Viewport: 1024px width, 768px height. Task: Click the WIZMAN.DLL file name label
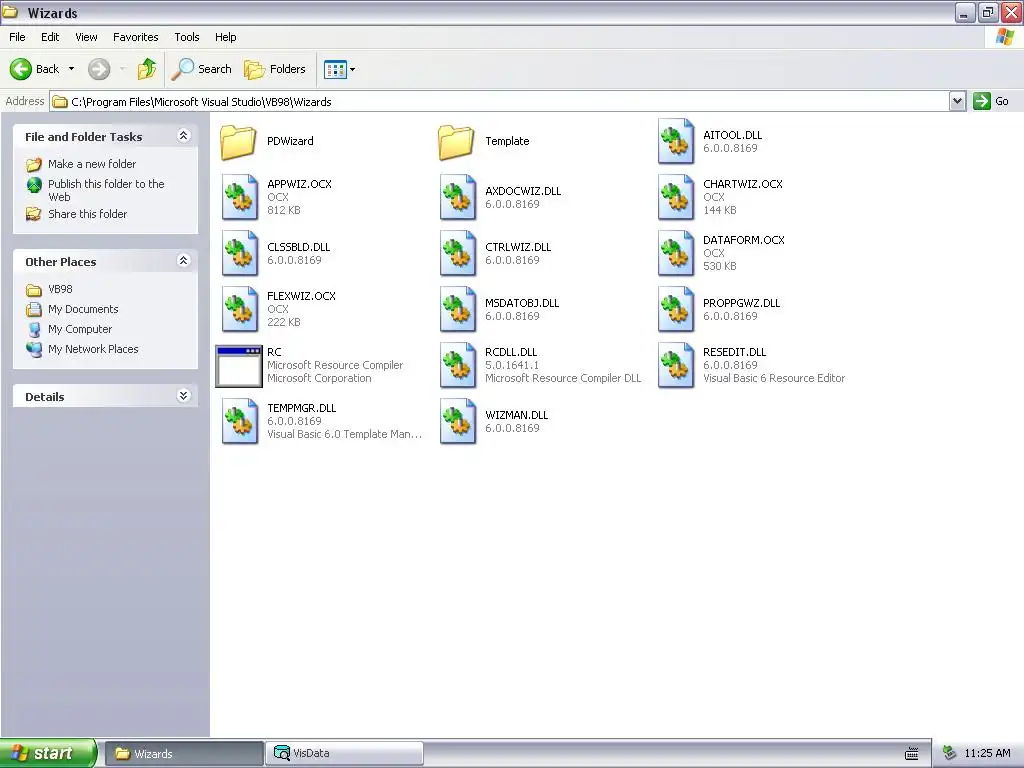pos(517,415)
